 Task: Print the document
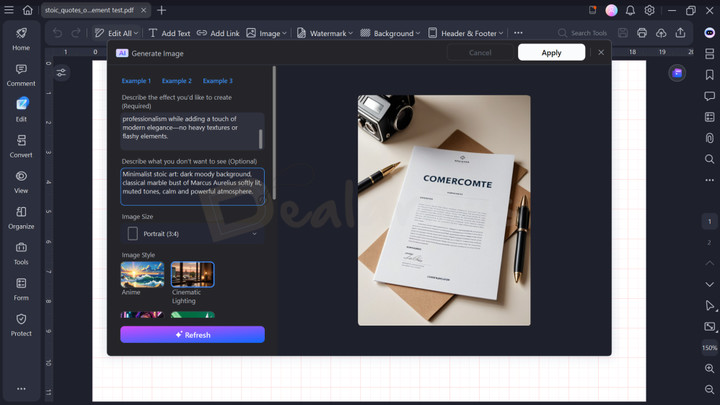click(x=642, y=33)
